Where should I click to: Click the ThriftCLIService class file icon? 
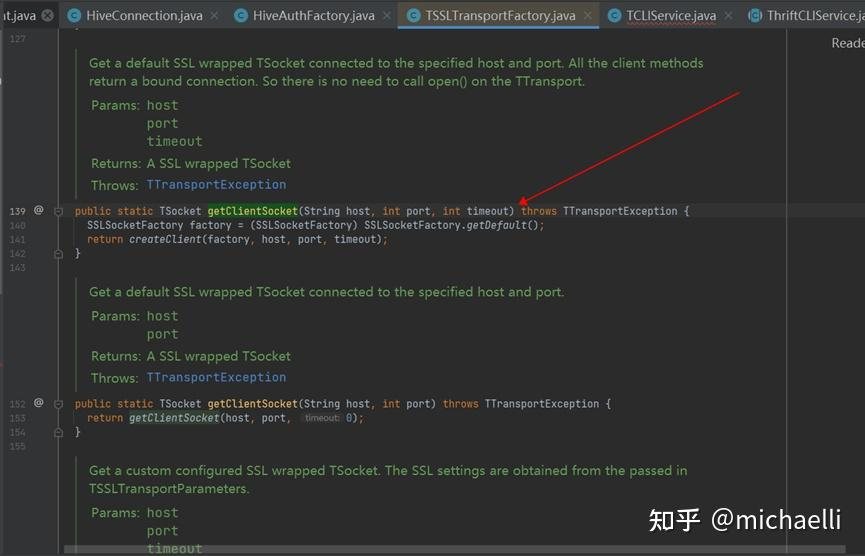[x=754, y=15]
